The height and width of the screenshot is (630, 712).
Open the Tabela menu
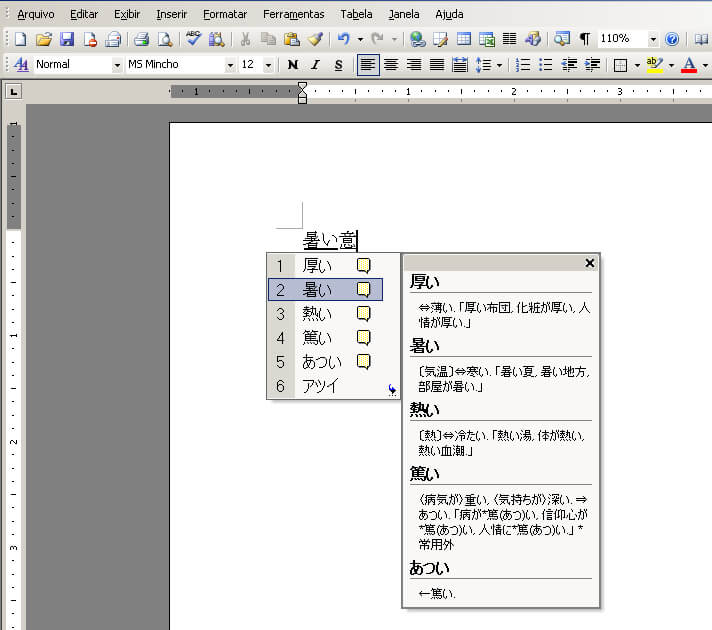(356, 15)
